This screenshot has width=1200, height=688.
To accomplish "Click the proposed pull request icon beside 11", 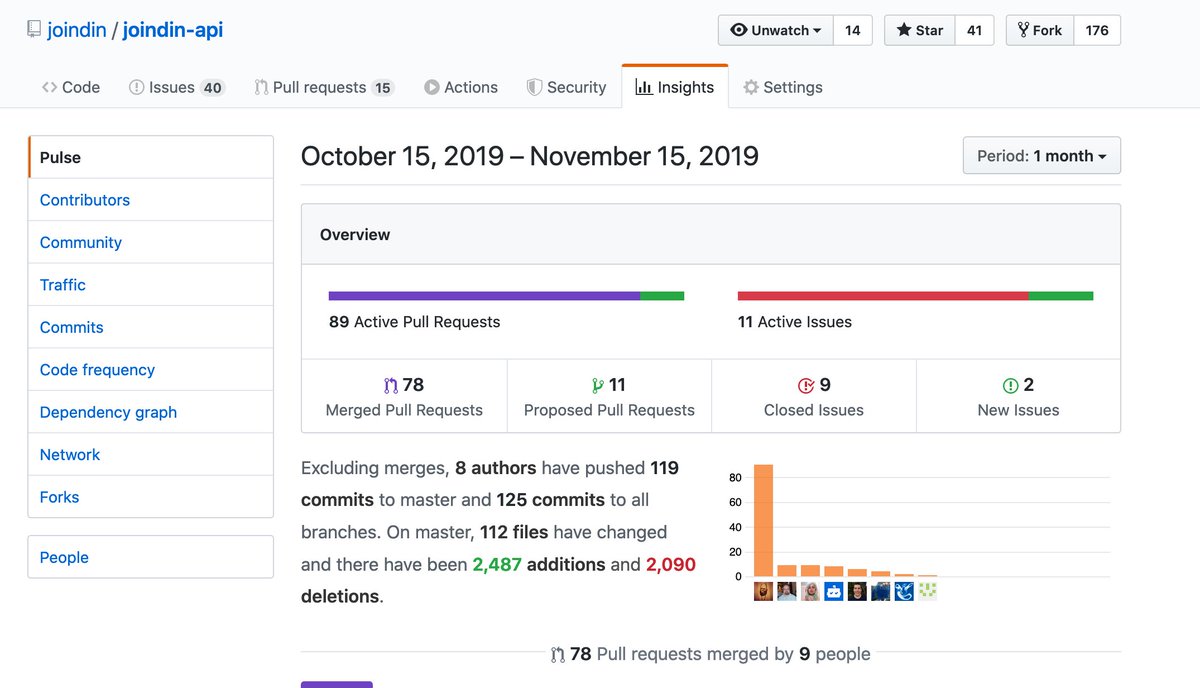I will [x=598, y=385].
